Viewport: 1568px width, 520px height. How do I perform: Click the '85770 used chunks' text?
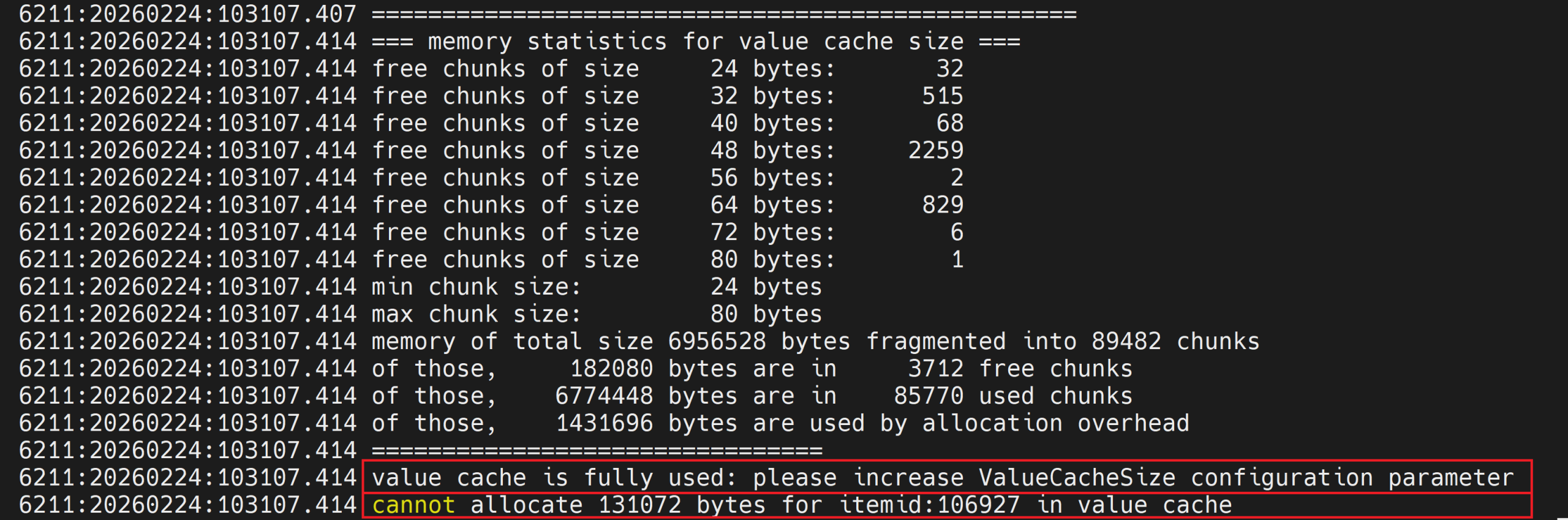click(x=1012, y=396)
